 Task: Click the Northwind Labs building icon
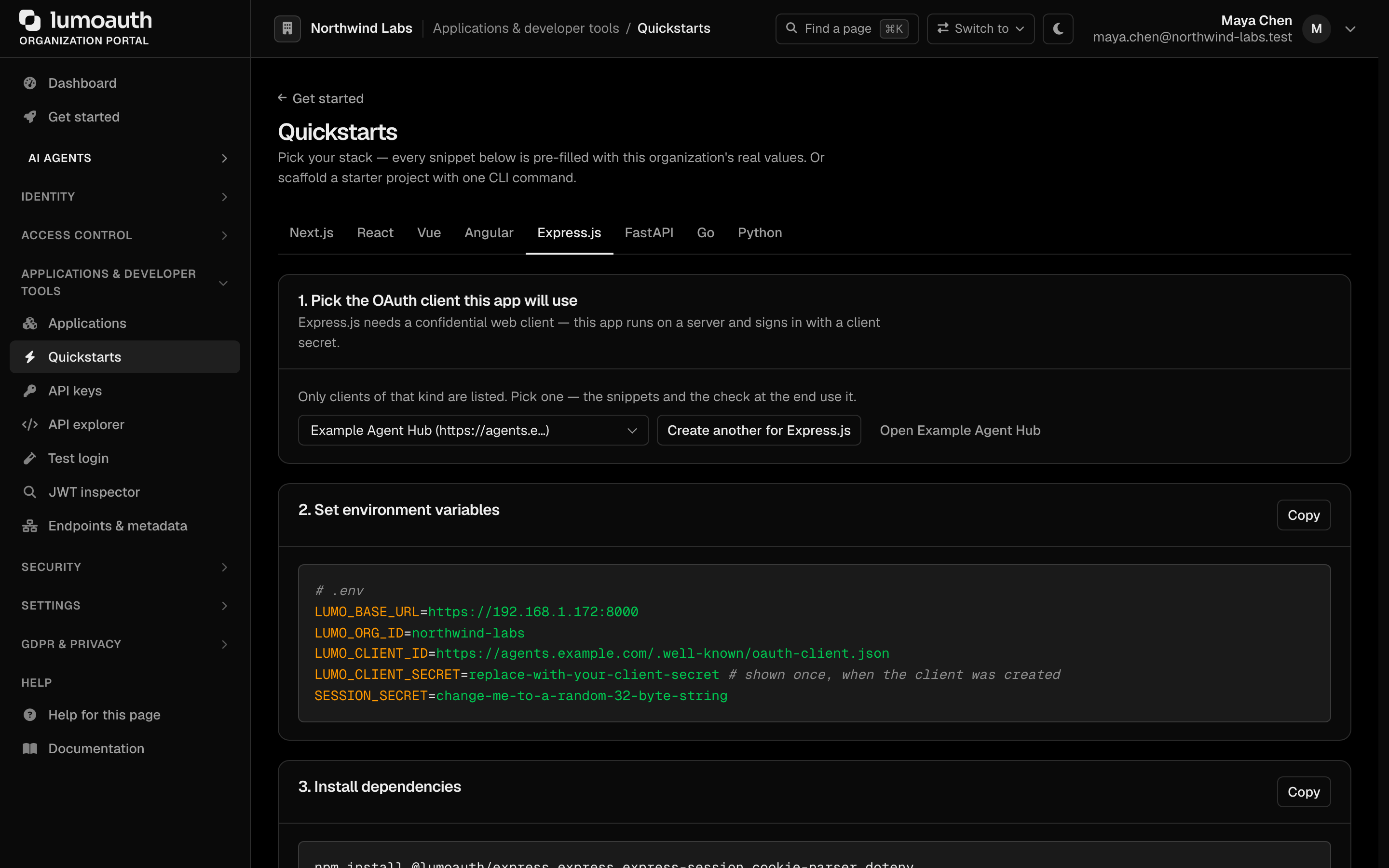coord(287,28)
